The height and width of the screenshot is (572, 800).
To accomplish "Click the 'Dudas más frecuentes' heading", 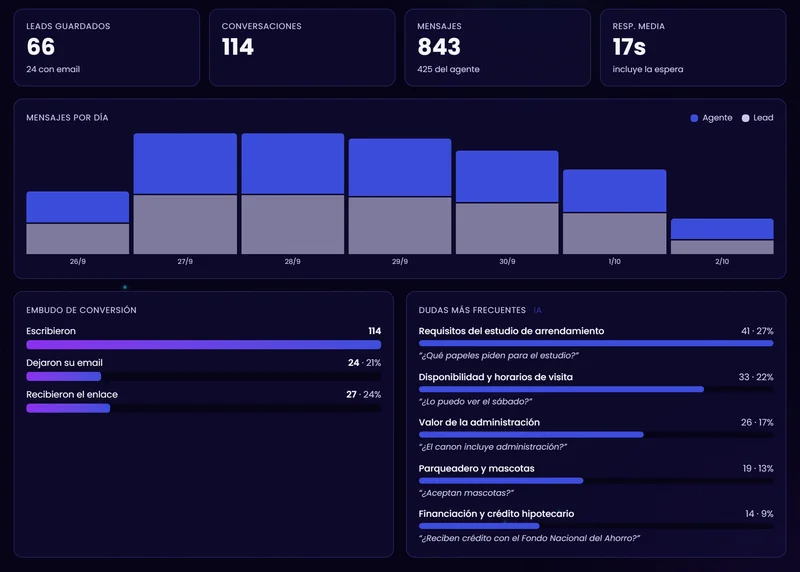I will coord(472,310).
